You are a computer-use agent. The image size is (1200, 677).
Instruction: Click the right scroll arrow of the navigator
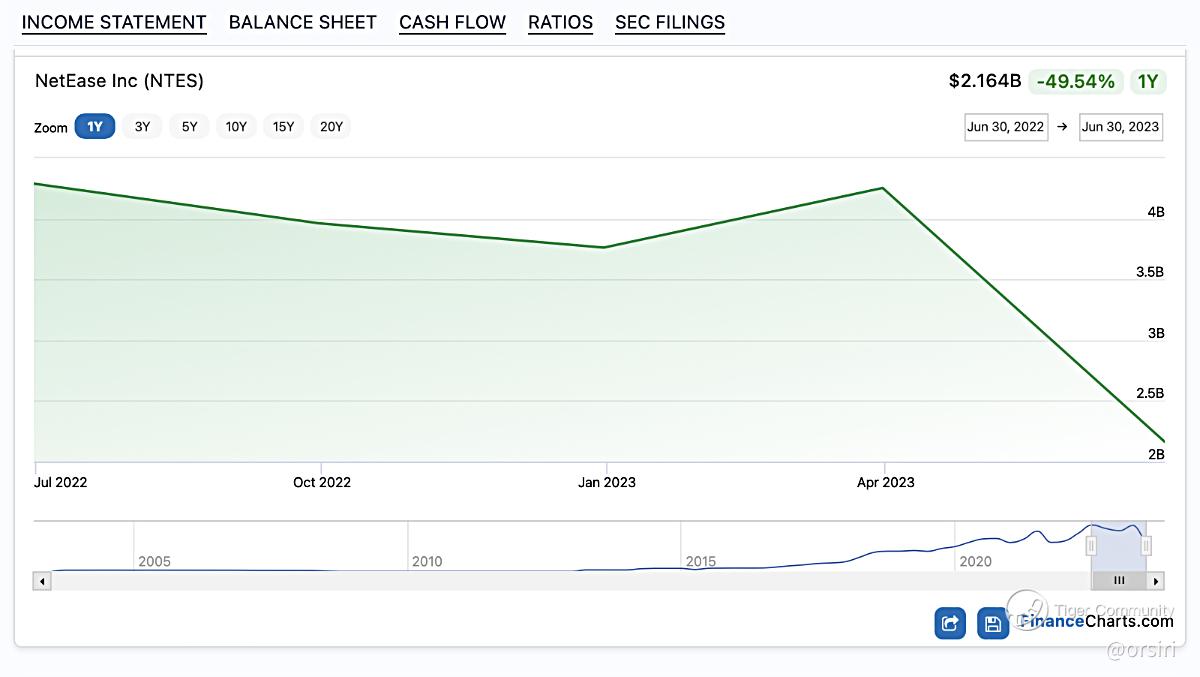pyautogui.click(x=1156, y=580)
